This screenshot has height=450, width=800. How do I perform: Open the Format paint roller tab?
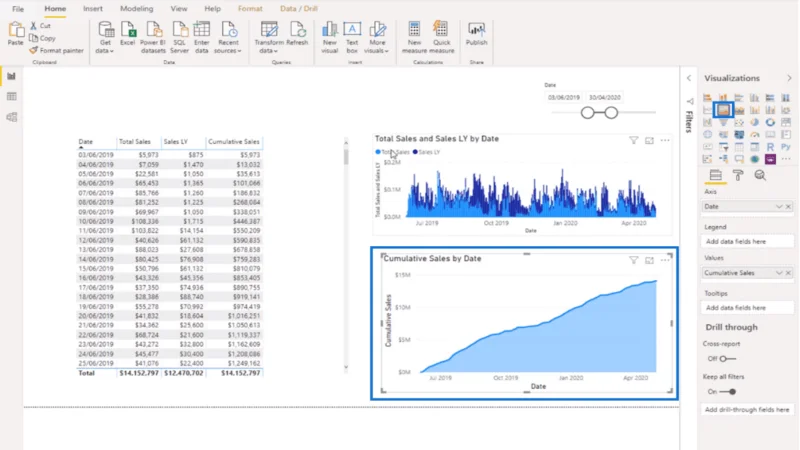[x=738, y=176]
